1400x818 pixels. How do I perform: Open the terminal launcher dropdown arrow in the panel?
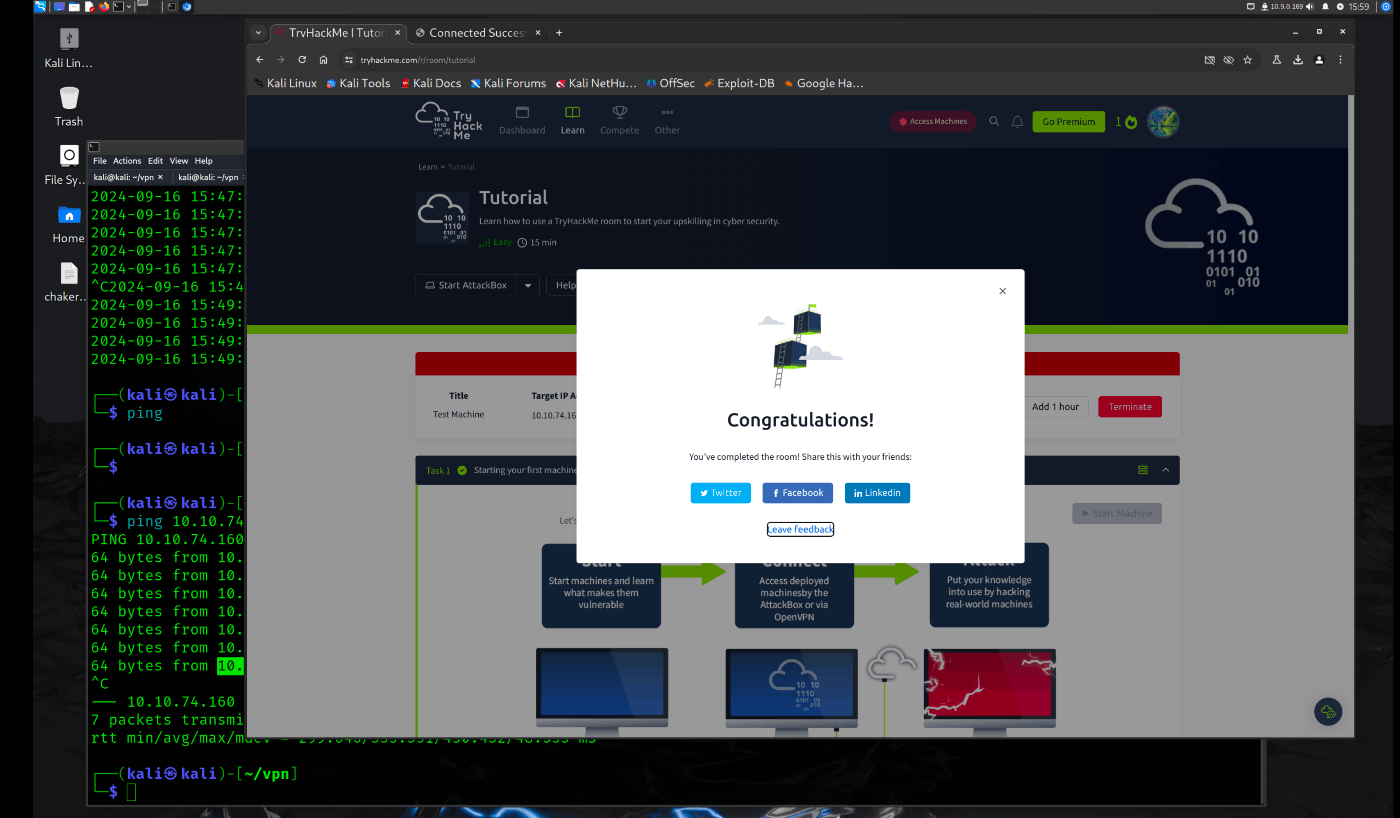pos(129,6)
